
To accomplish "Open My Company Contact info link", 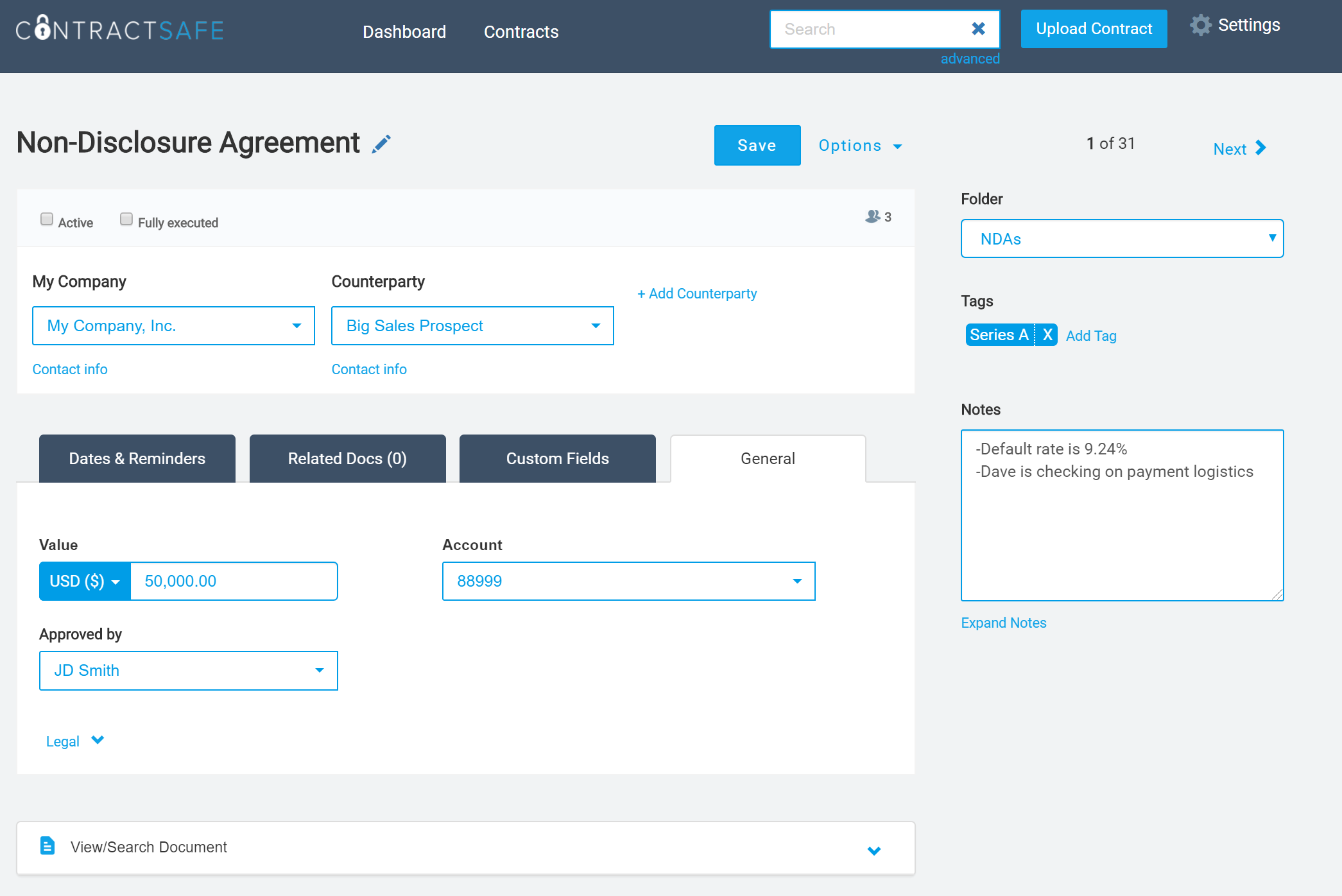I will tap(70, 369).
